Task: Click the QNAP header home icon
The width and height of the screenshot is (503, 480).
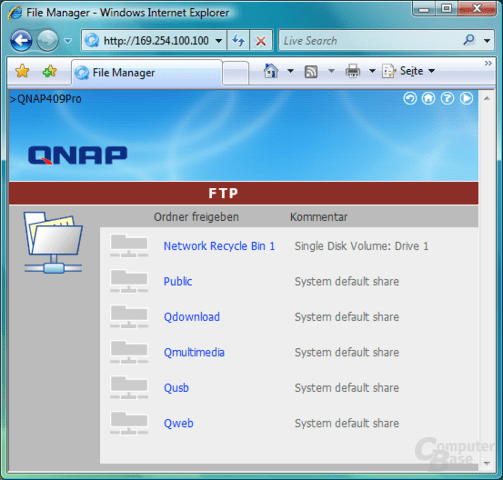Action: [x=429, y=98]
